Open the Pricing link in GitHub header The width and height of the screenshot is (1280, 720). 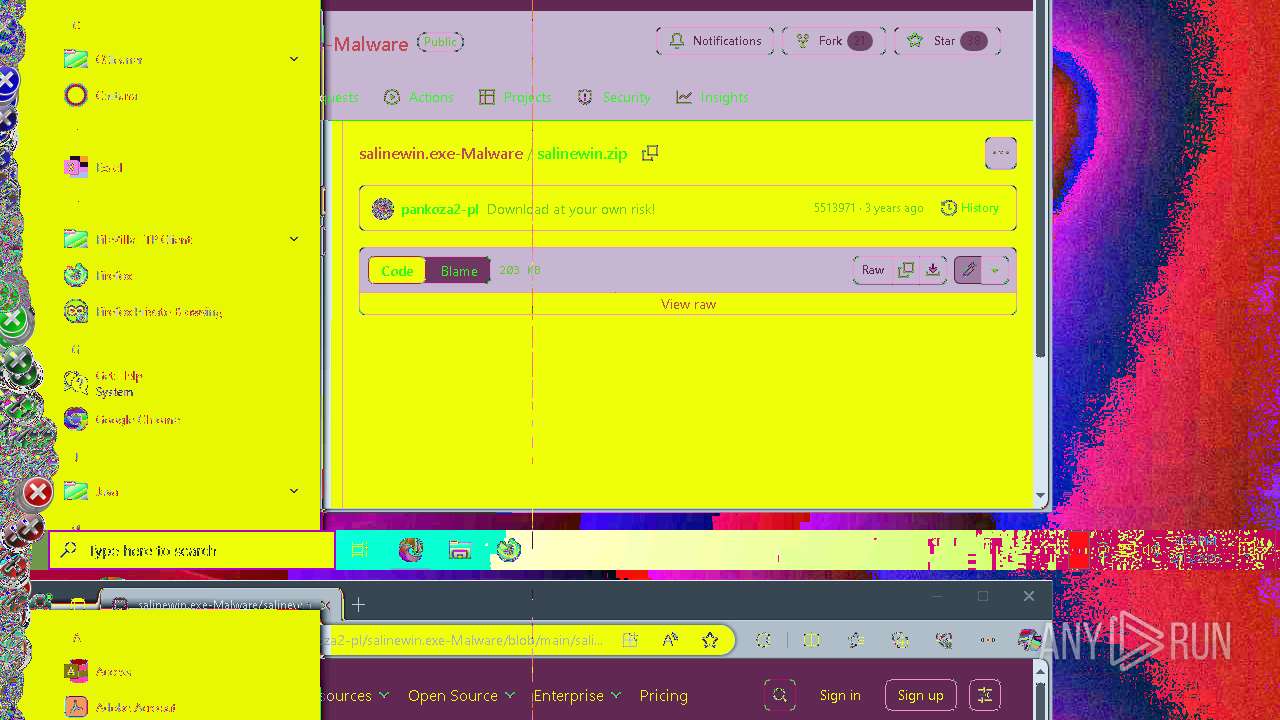663,695
